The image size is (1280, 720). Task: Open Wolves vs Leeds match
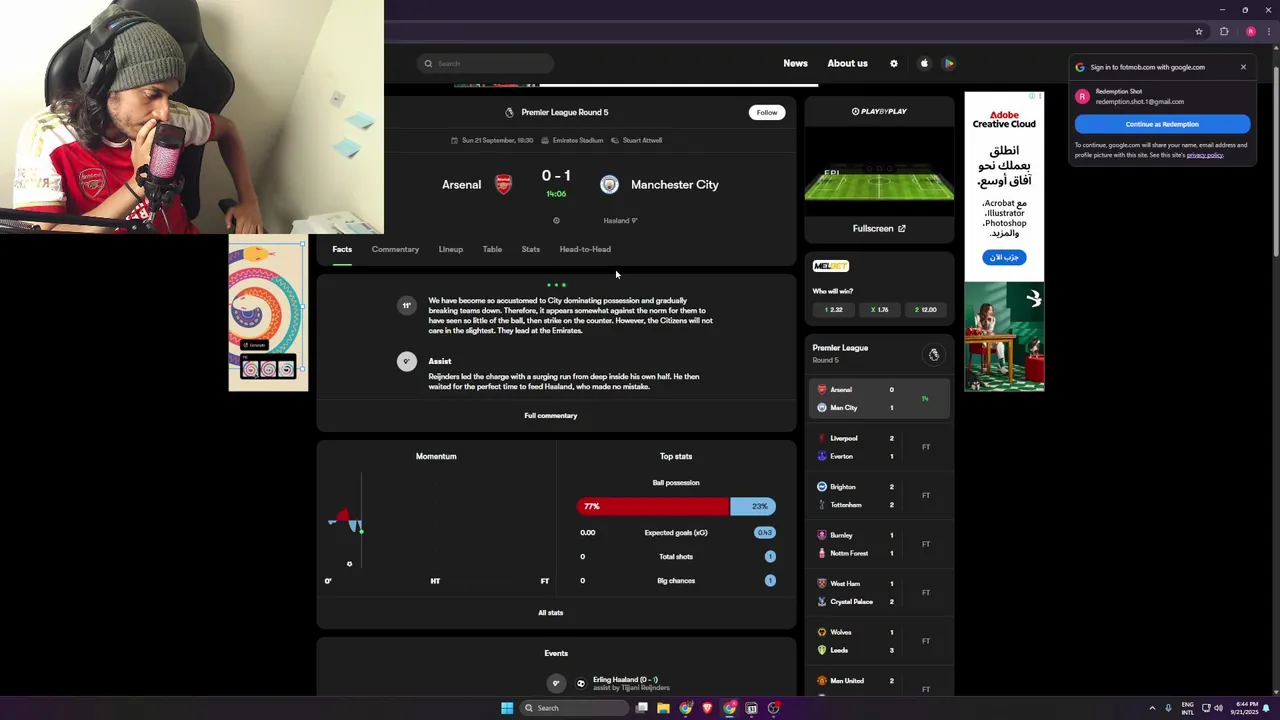pos(879,641)
